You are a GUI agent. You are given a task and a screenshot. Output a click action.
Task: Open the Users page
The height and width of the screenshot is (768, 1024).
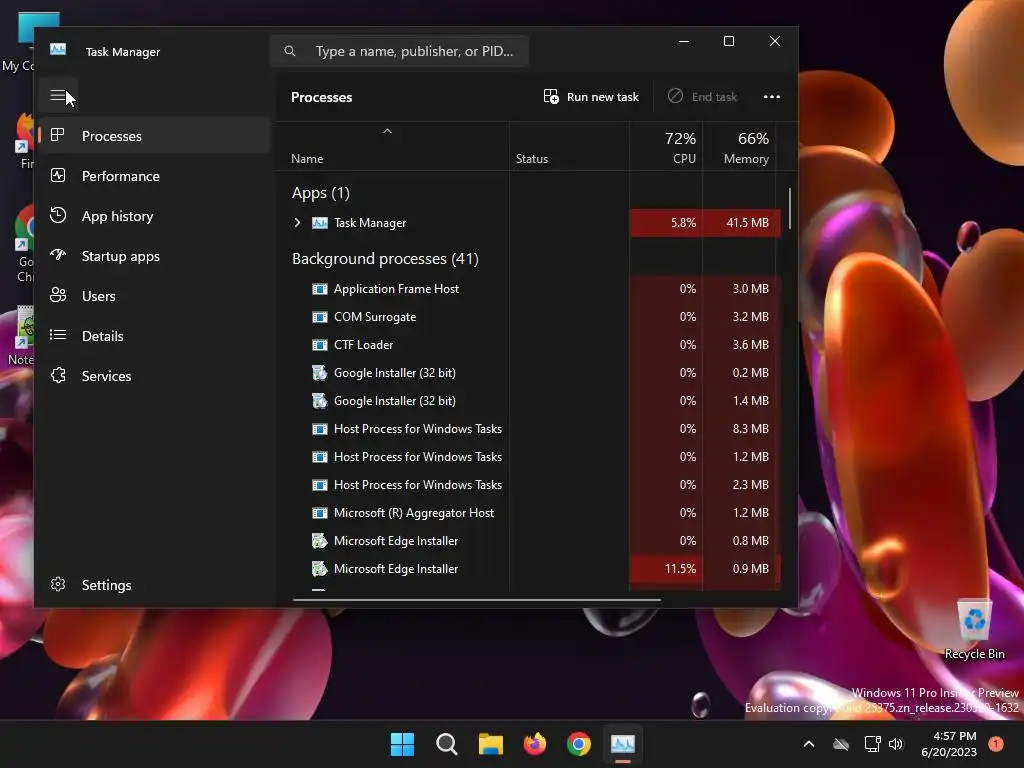pos(154,296)
